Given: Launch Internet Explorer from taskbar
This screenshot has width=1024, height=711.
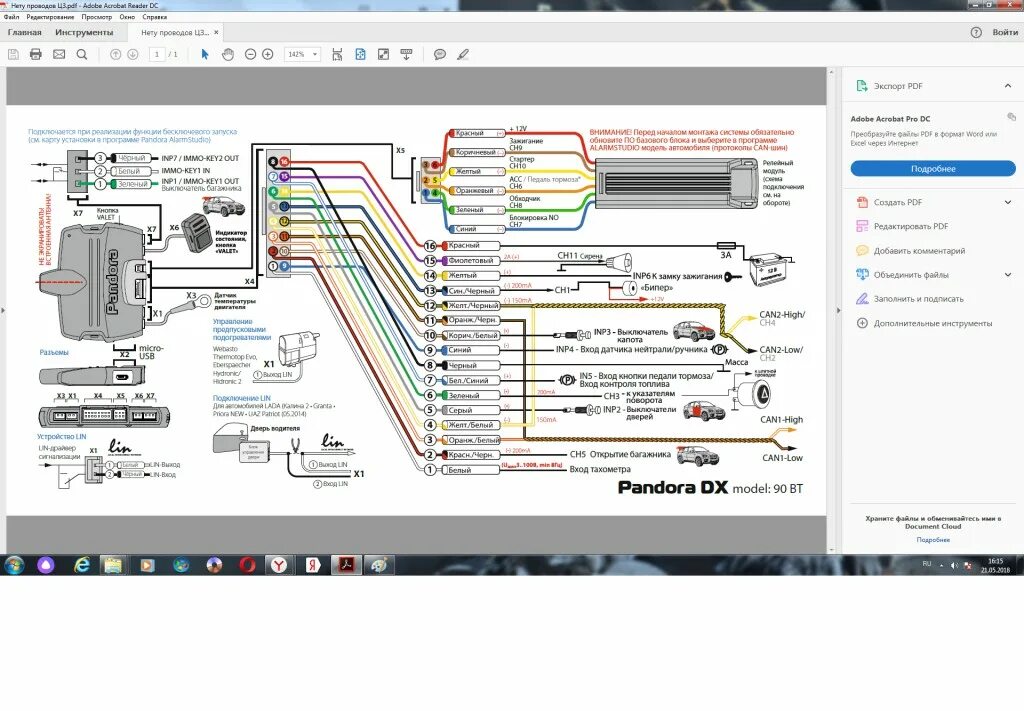Looking at the screenshot, I should click(x=82, y=565).
